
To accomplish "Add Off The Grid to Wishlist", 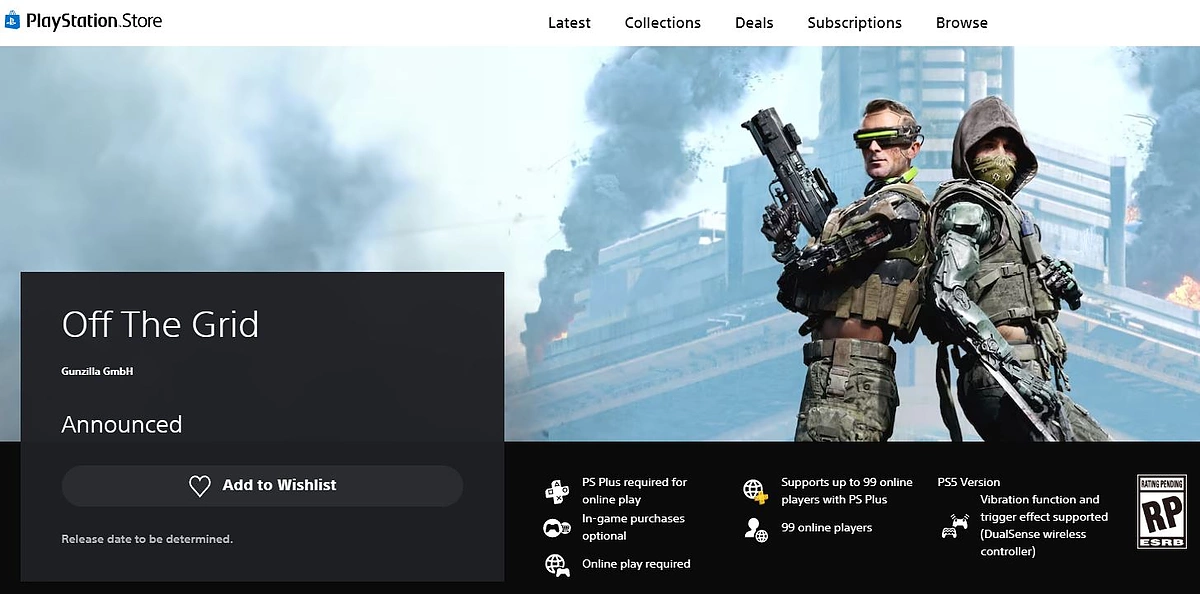I will point(262,485).
